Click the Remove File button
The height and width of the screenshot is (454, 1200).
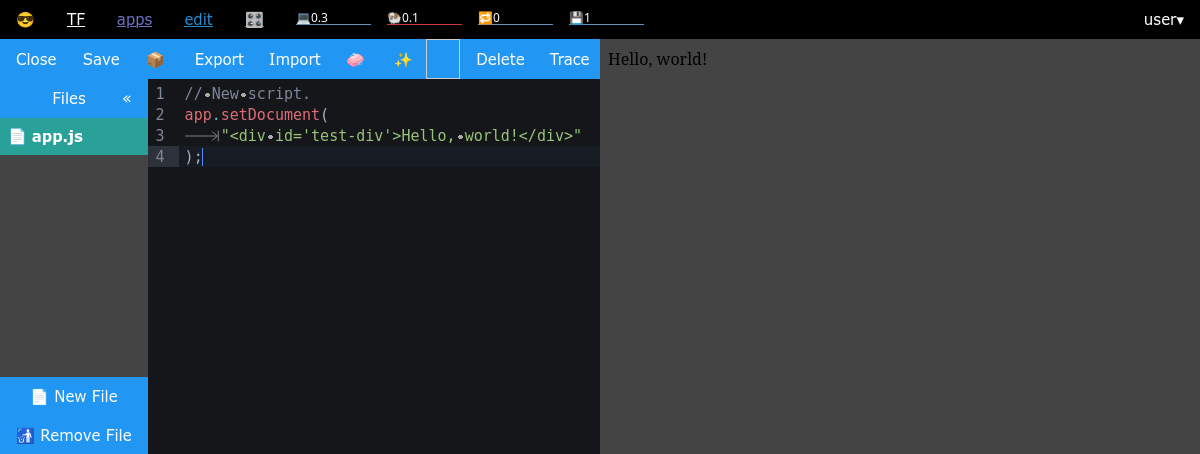[74, 435]
